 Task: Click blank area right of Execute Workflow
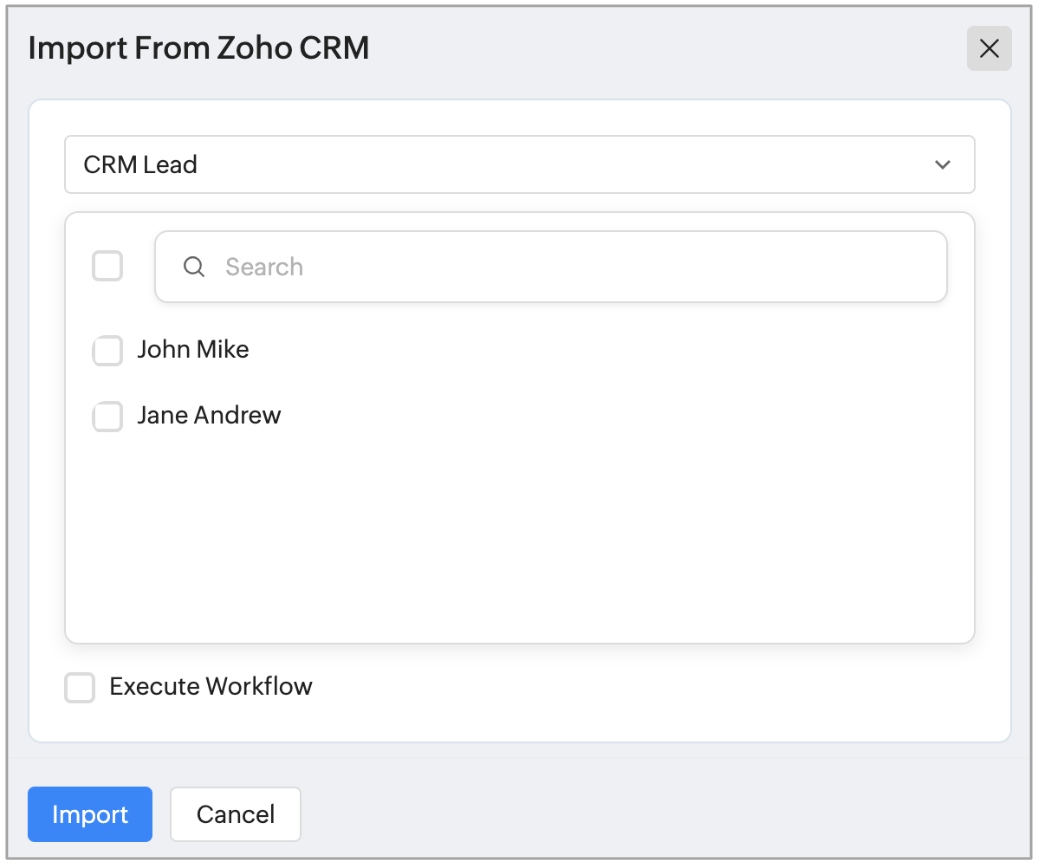pos(650,688)
